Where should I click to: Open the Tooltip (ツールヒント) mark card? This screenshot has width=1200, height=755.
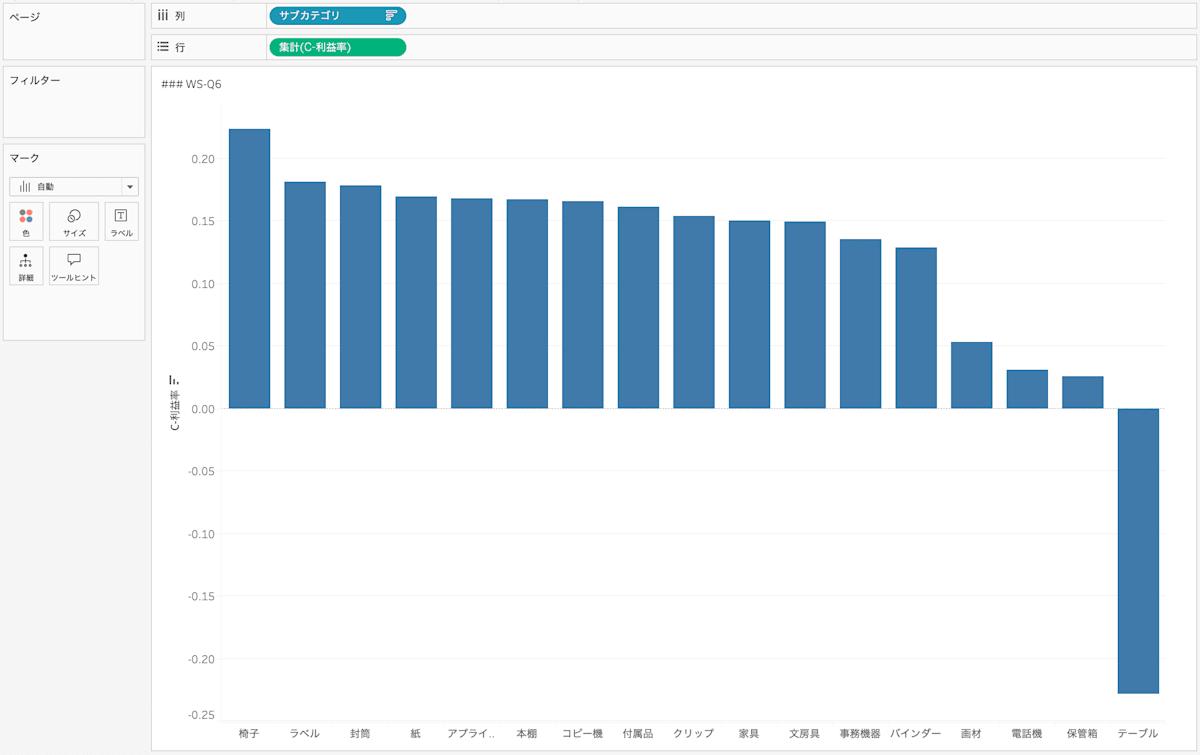coord(74,266)
